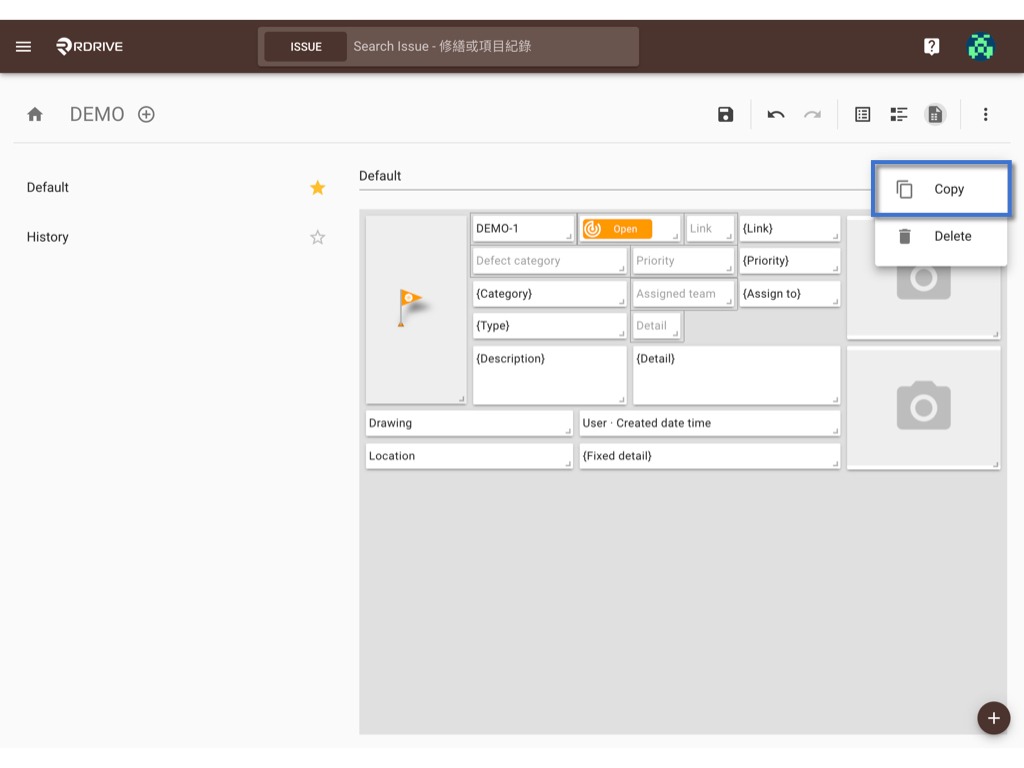This screenshot has width=1024, height=768.
Task: Open the hamburger navigation menu
Action: [24, 46]
